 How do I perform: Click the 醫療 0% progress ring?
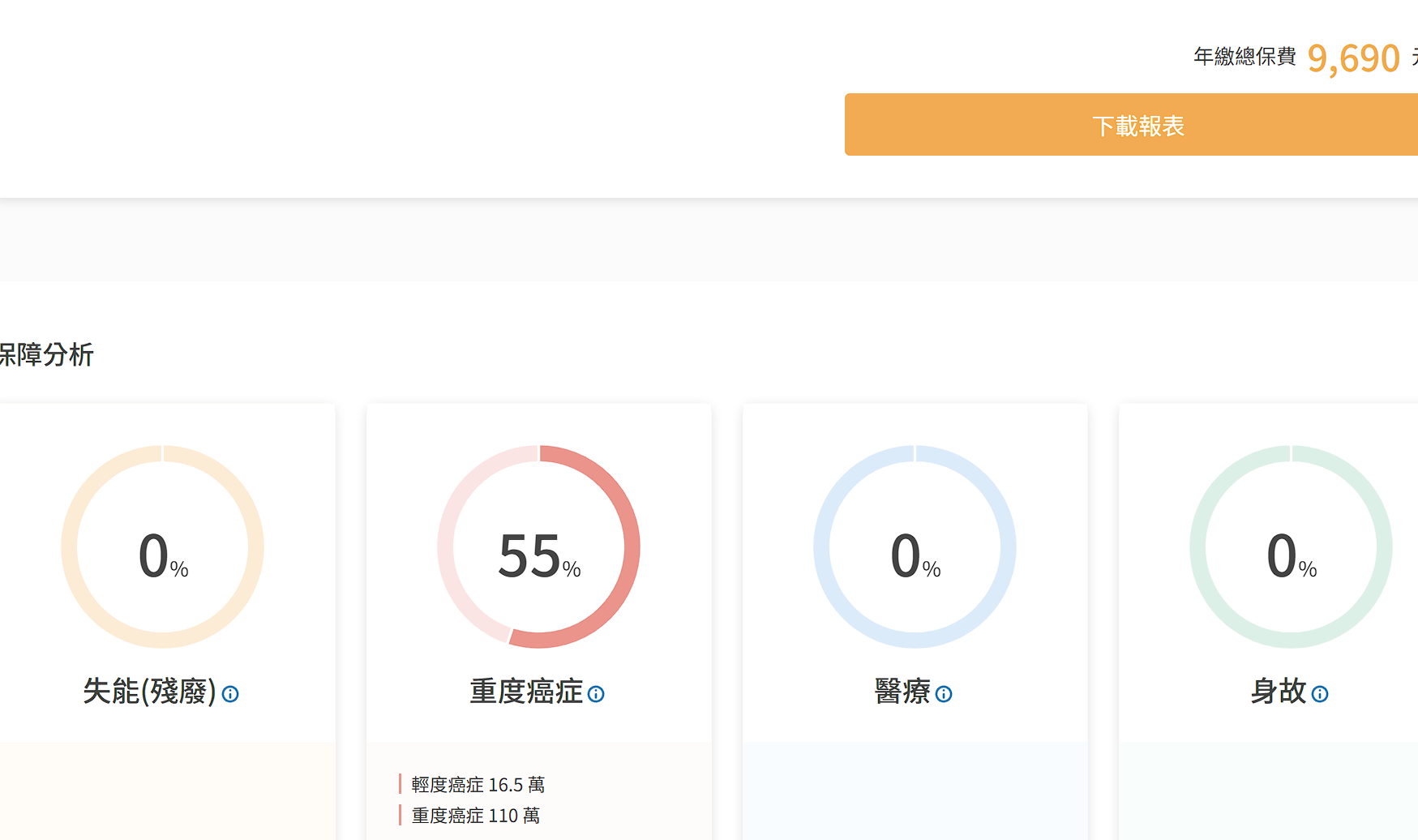(915, 546)
